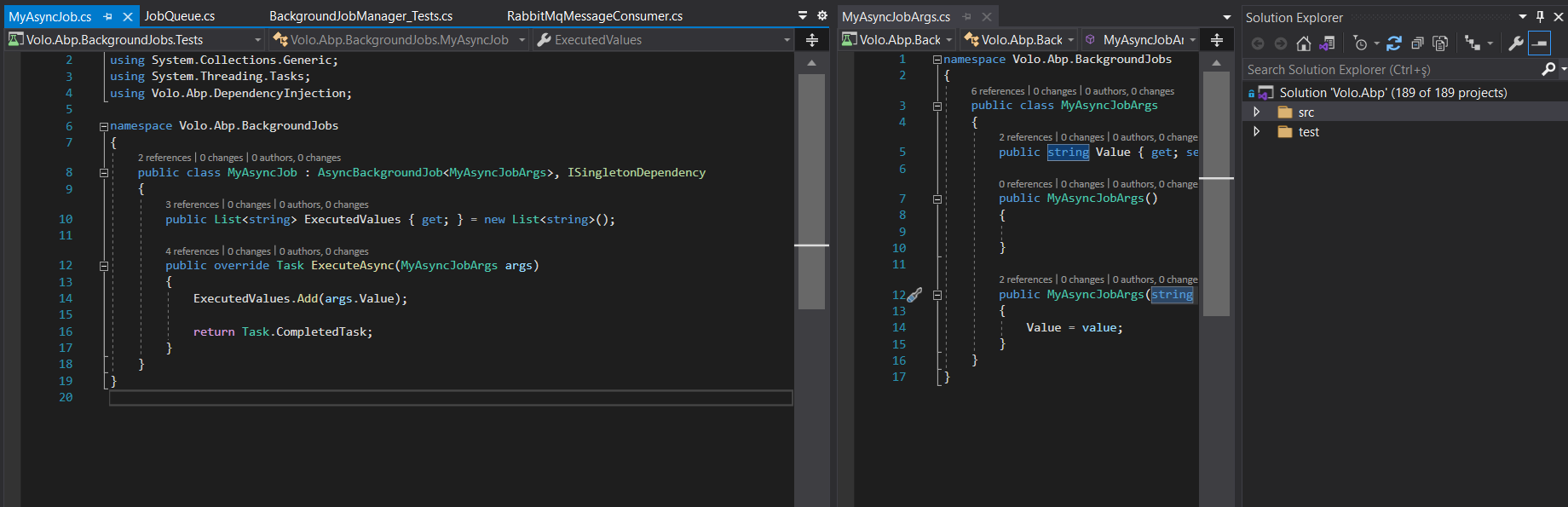Toggle Preview Selected Items button

click(1539, 43)
